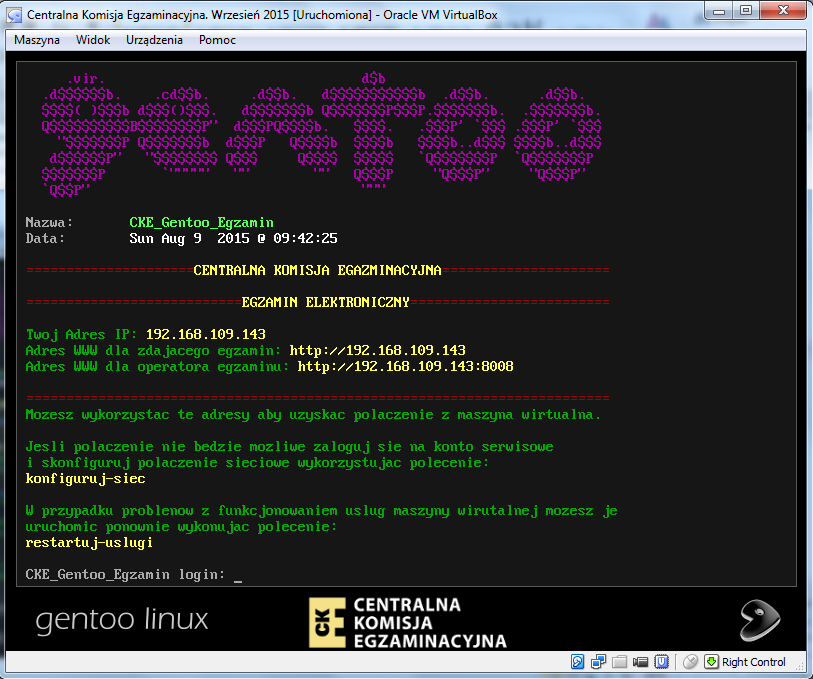Click the 'CENTRALNA KOMISJA EGAZMINACYJNA' yellow heading
Image resolution: width=813 pixels, height=679 pixels.
pos(317,271)
